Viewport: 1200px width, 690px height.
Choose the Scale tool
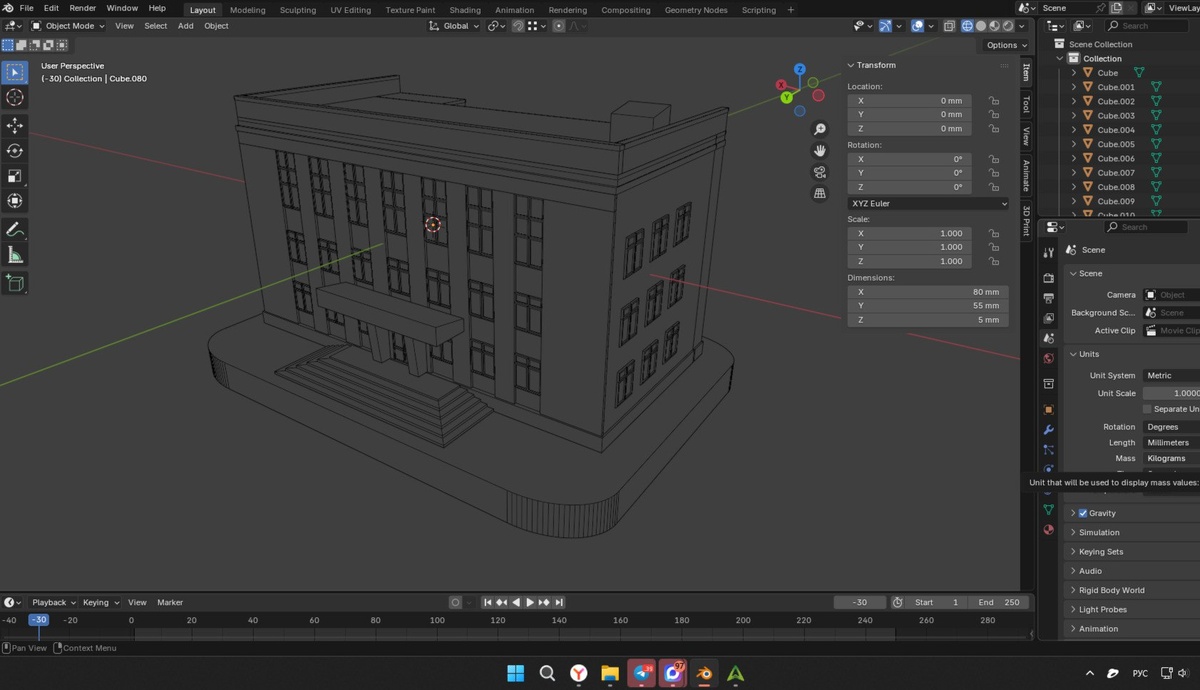[x=15, y=176]
